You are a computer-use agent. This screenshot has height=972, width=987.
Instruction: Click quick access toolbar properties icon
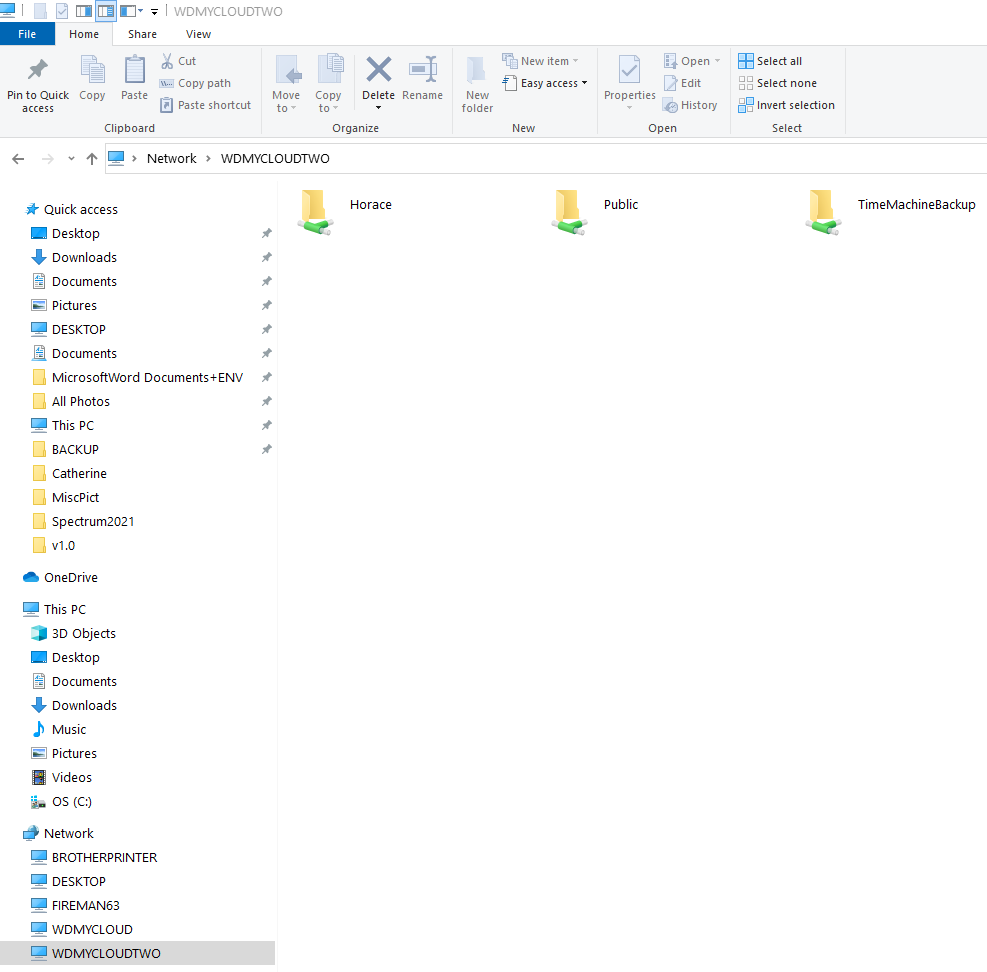pos(62,11)
